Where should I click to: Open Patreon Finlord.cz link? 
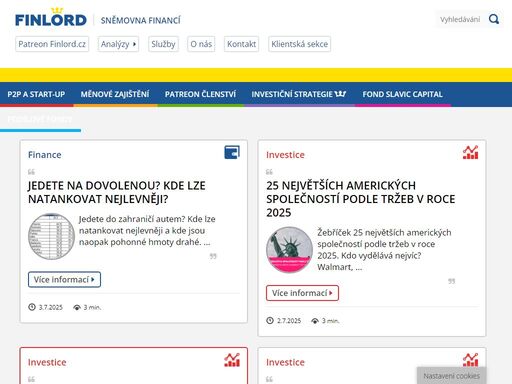pos(52,44)
